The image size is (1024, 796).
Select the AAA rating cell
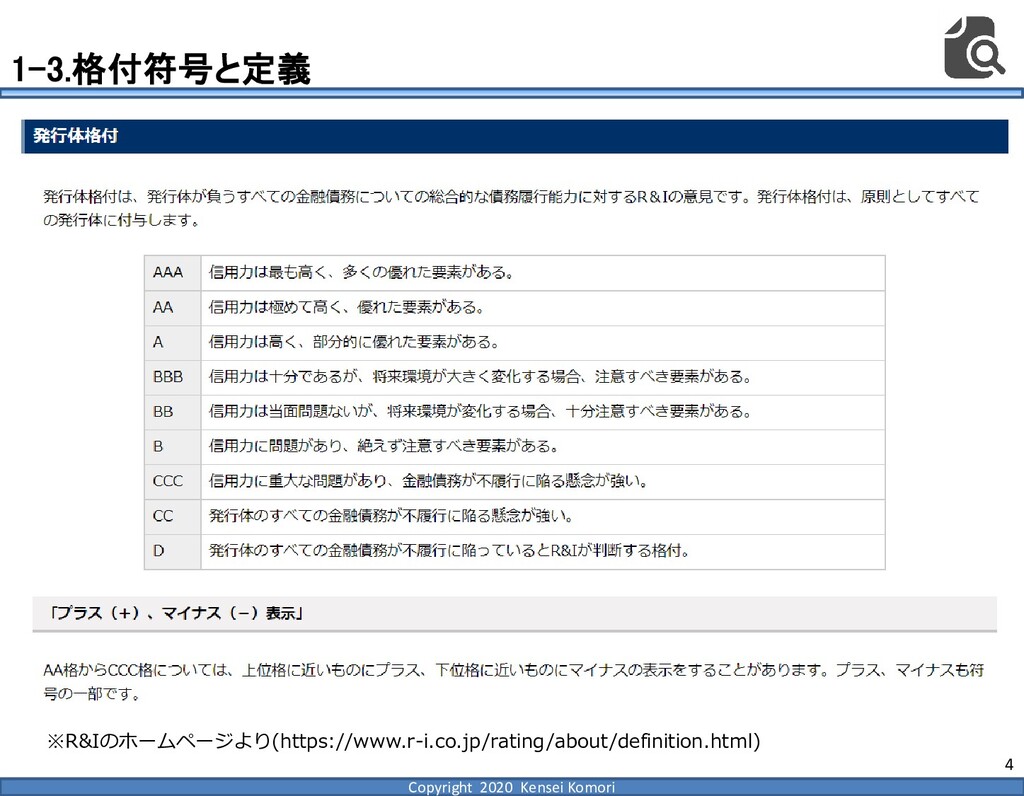tap(172, 273)
